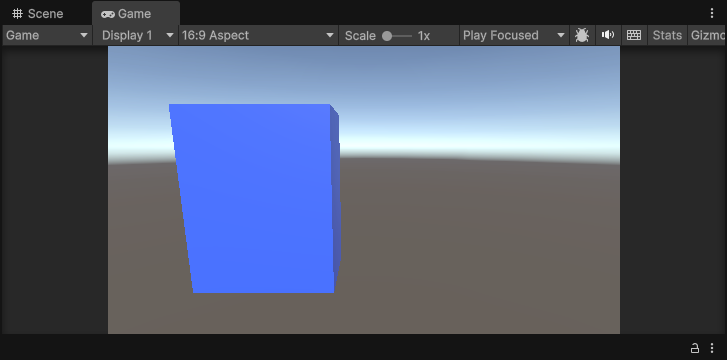Toggle the Gizmos button

[707, 35]
